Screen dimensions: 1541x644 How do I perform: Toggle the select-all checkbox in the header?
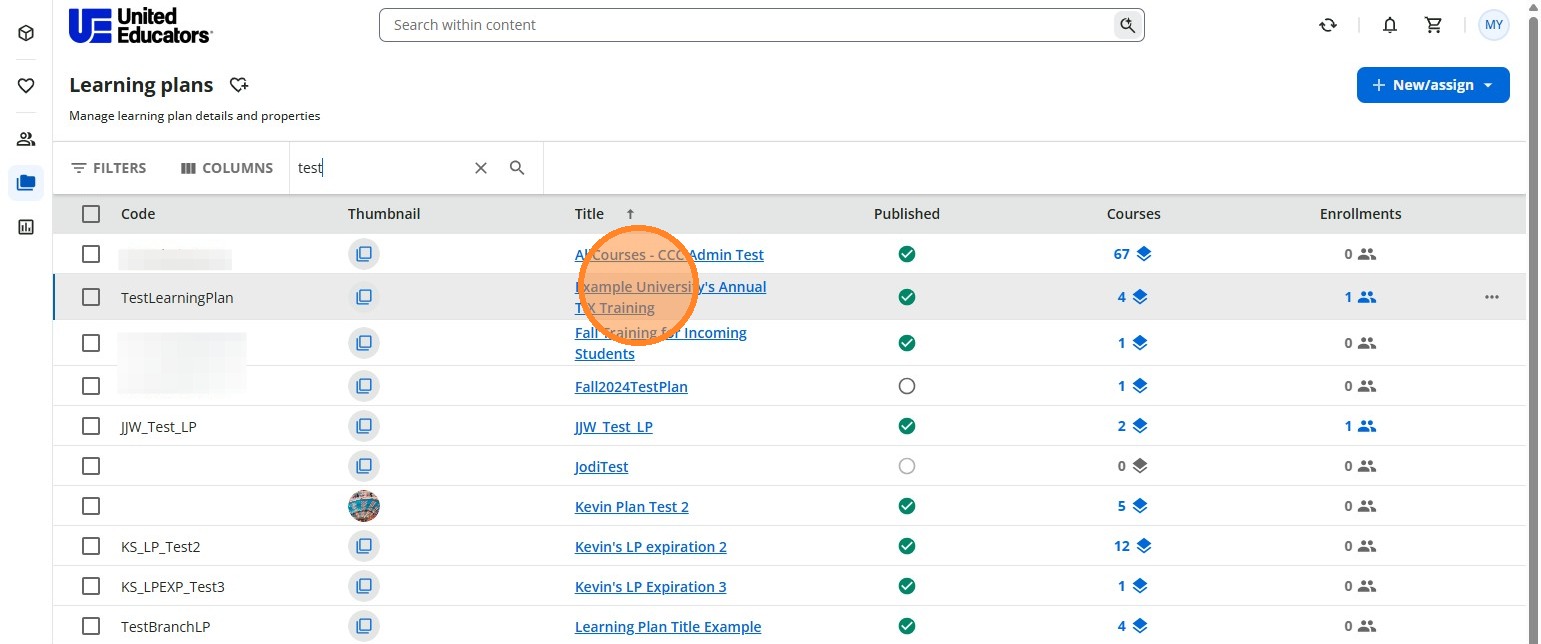click(91, 213)
